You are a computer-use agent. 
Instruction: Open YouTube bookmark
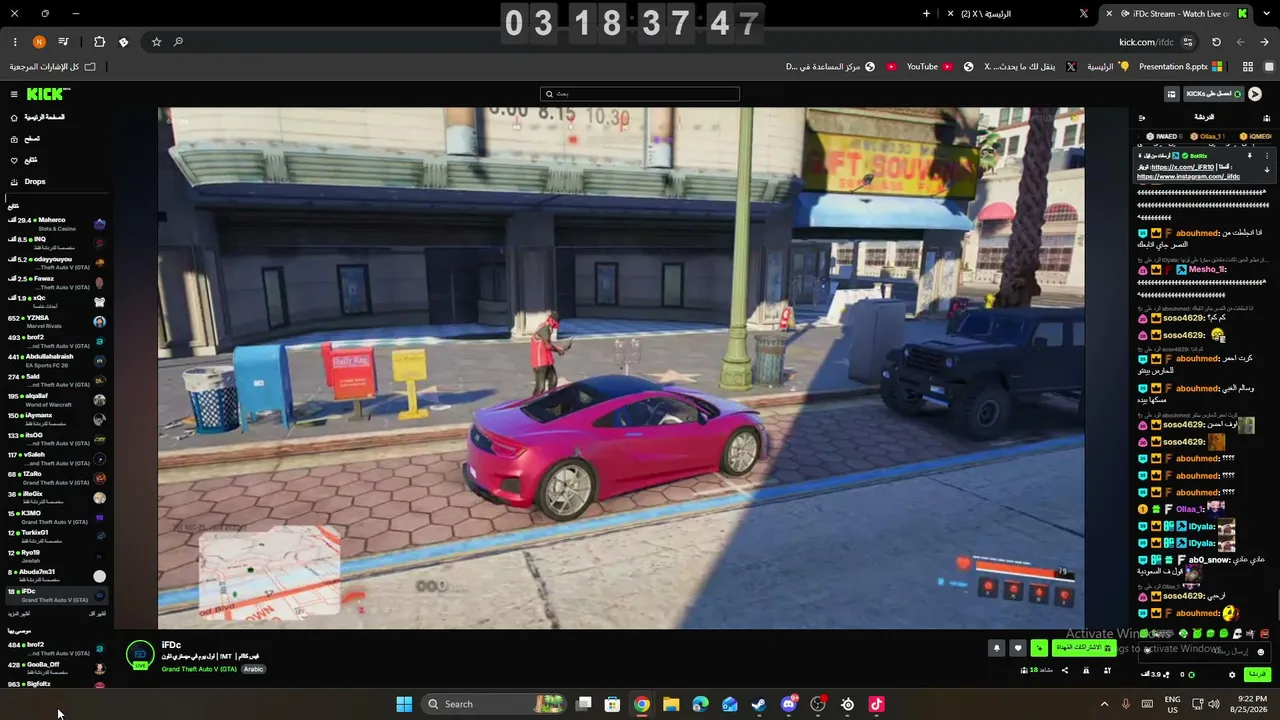929,67
